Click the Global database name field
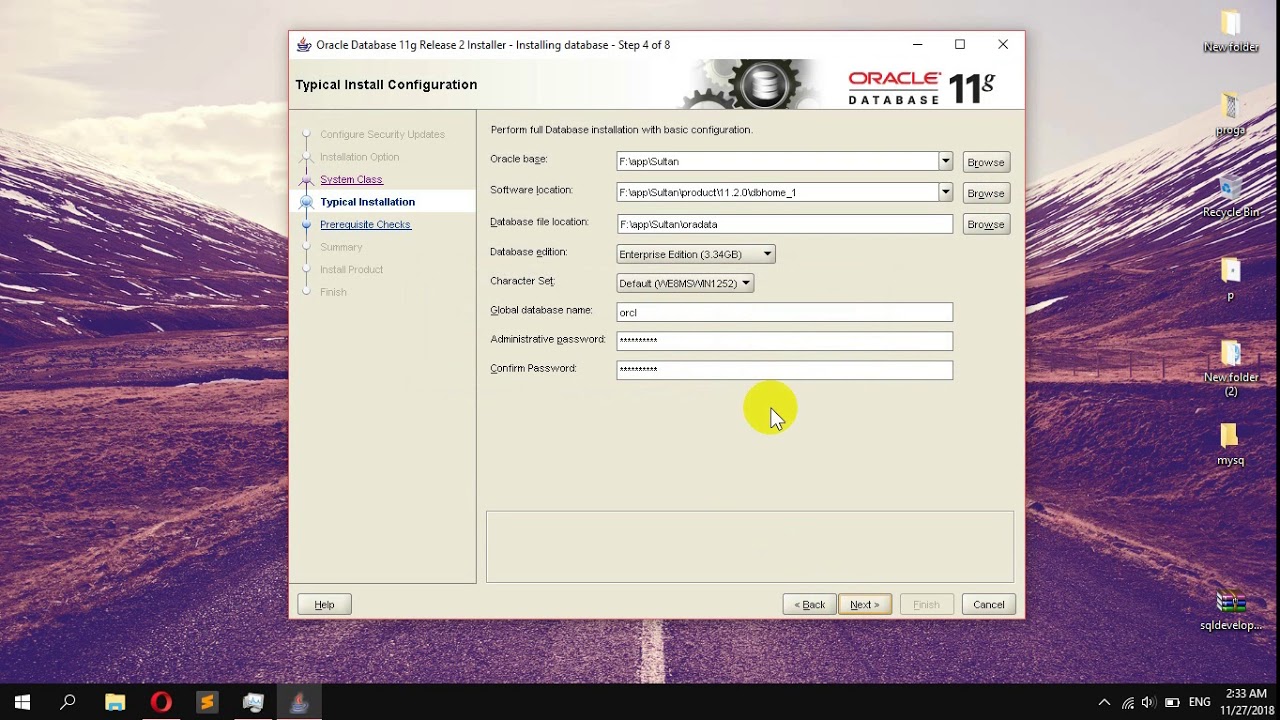Viewport: 1280px width, 720px height. click(785, 312)
